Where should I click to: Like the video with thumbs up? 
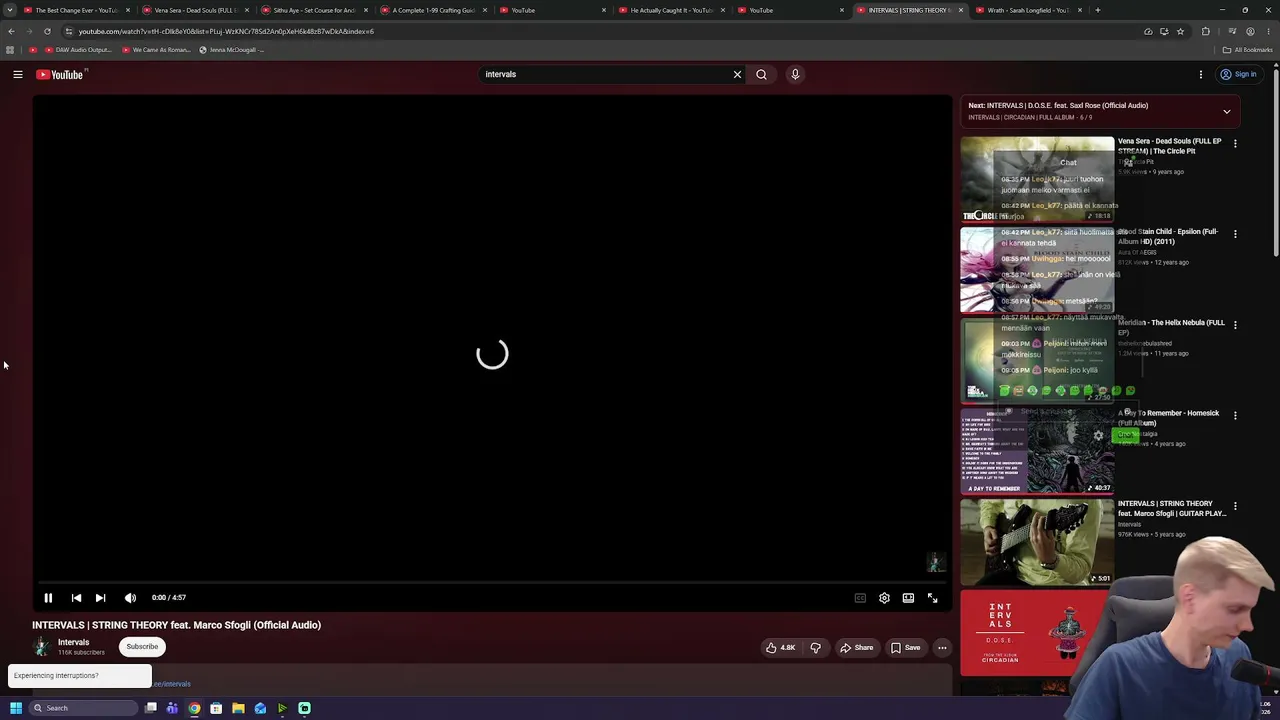click(780, 648)
